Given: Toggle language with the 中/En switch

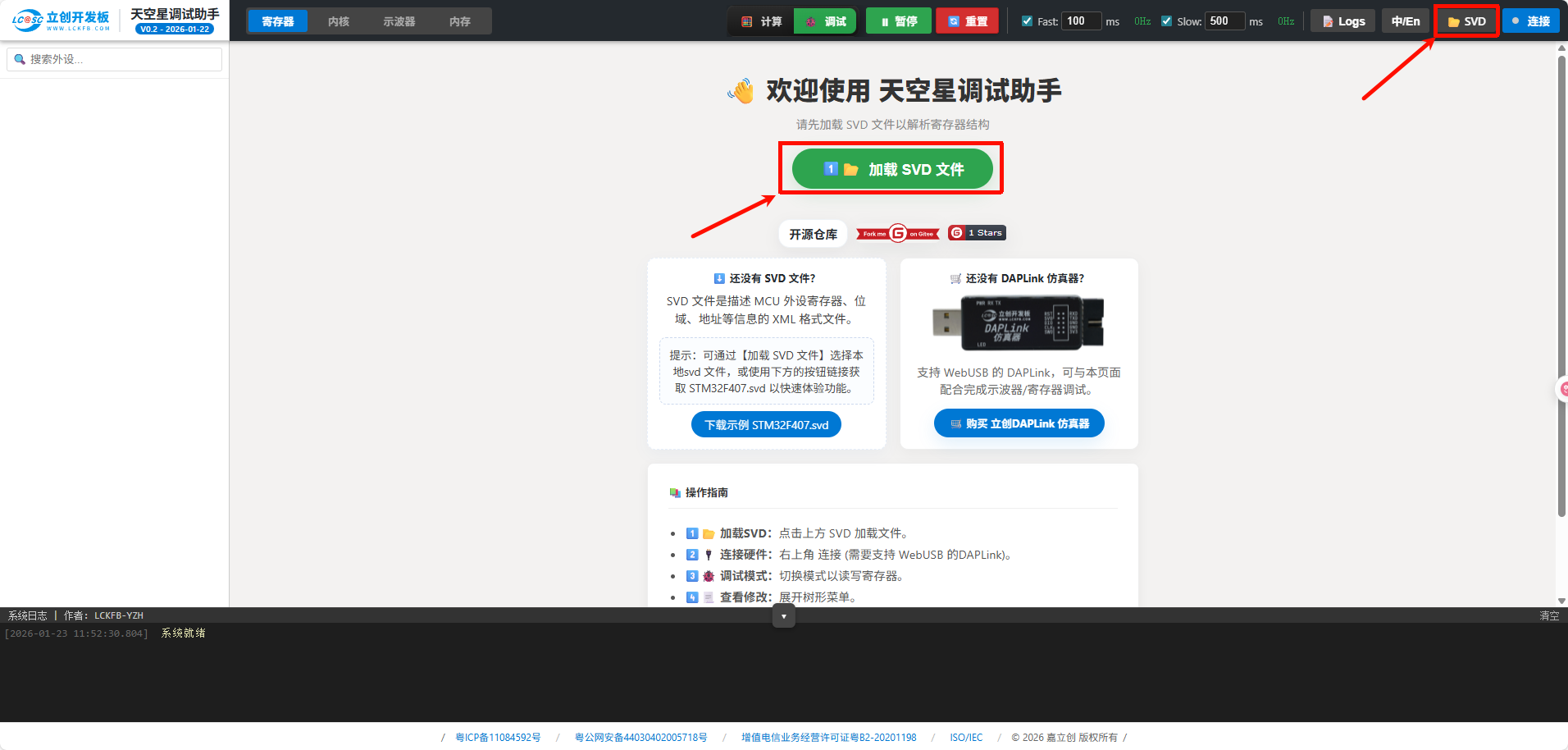Looking at the screenshot, I should (1405, 21).
